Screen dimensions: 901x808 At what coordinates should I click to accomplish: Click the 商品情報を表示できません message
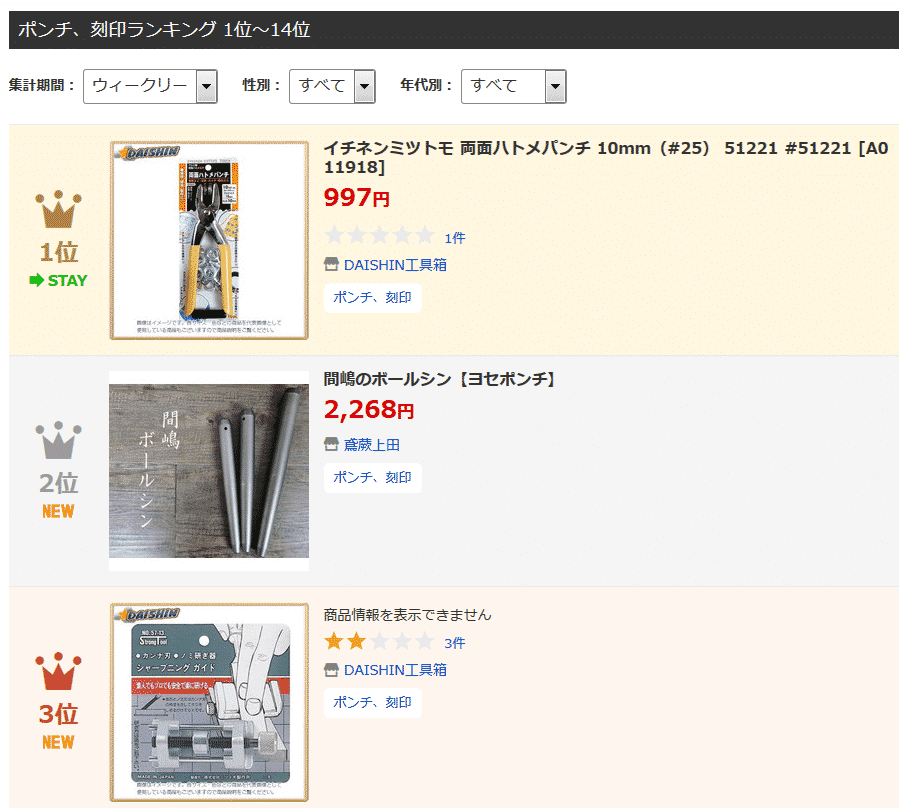(x=407, y=615)
